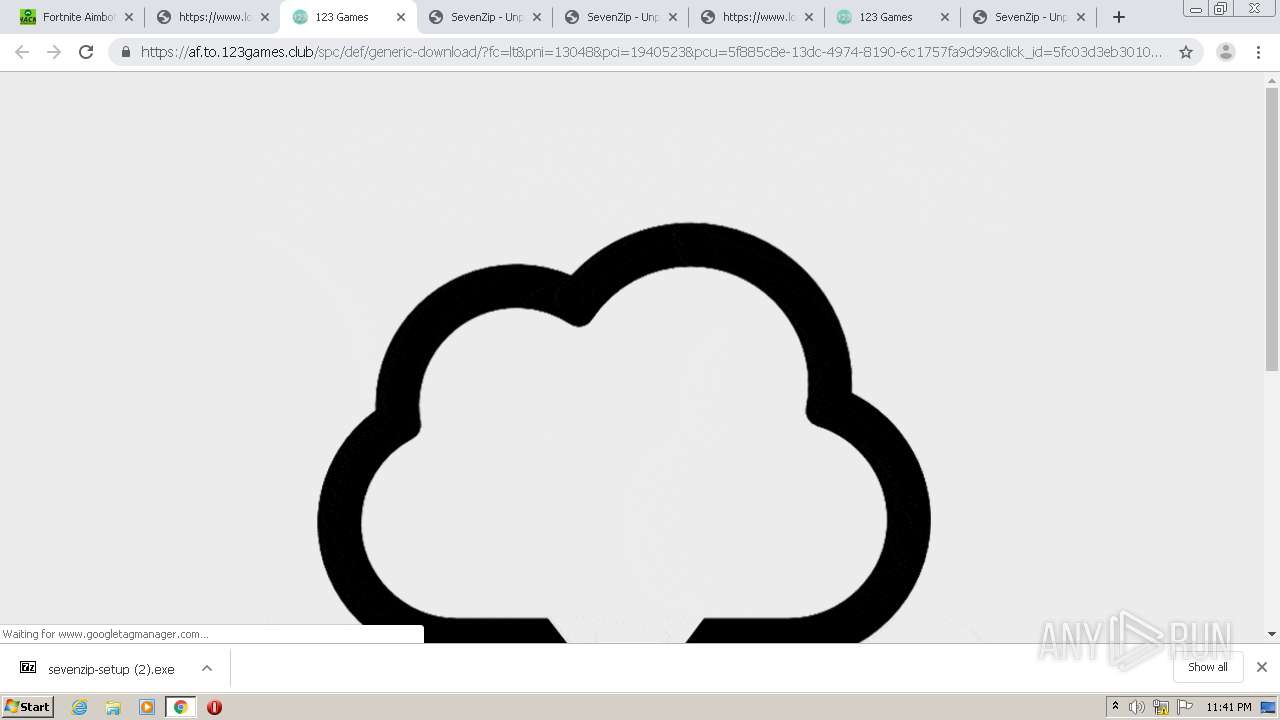This screenshot has width=1280, height=720.
Task: Close the first https://www.lo tab
Action: coord(265,17)
